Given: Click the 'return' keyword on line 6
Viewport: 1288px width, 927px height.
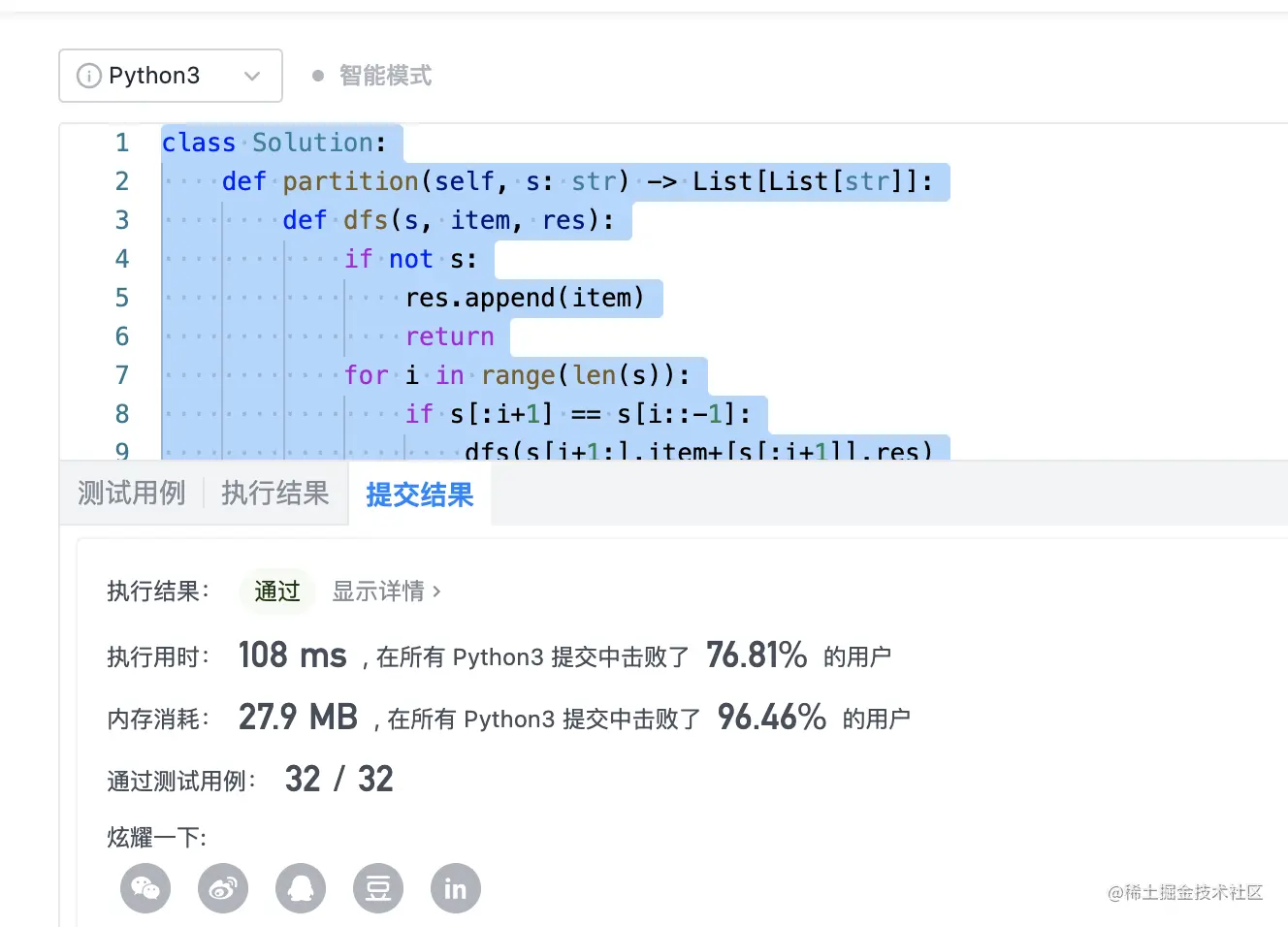Looking at the screenshot, I should tap(449, 336).
